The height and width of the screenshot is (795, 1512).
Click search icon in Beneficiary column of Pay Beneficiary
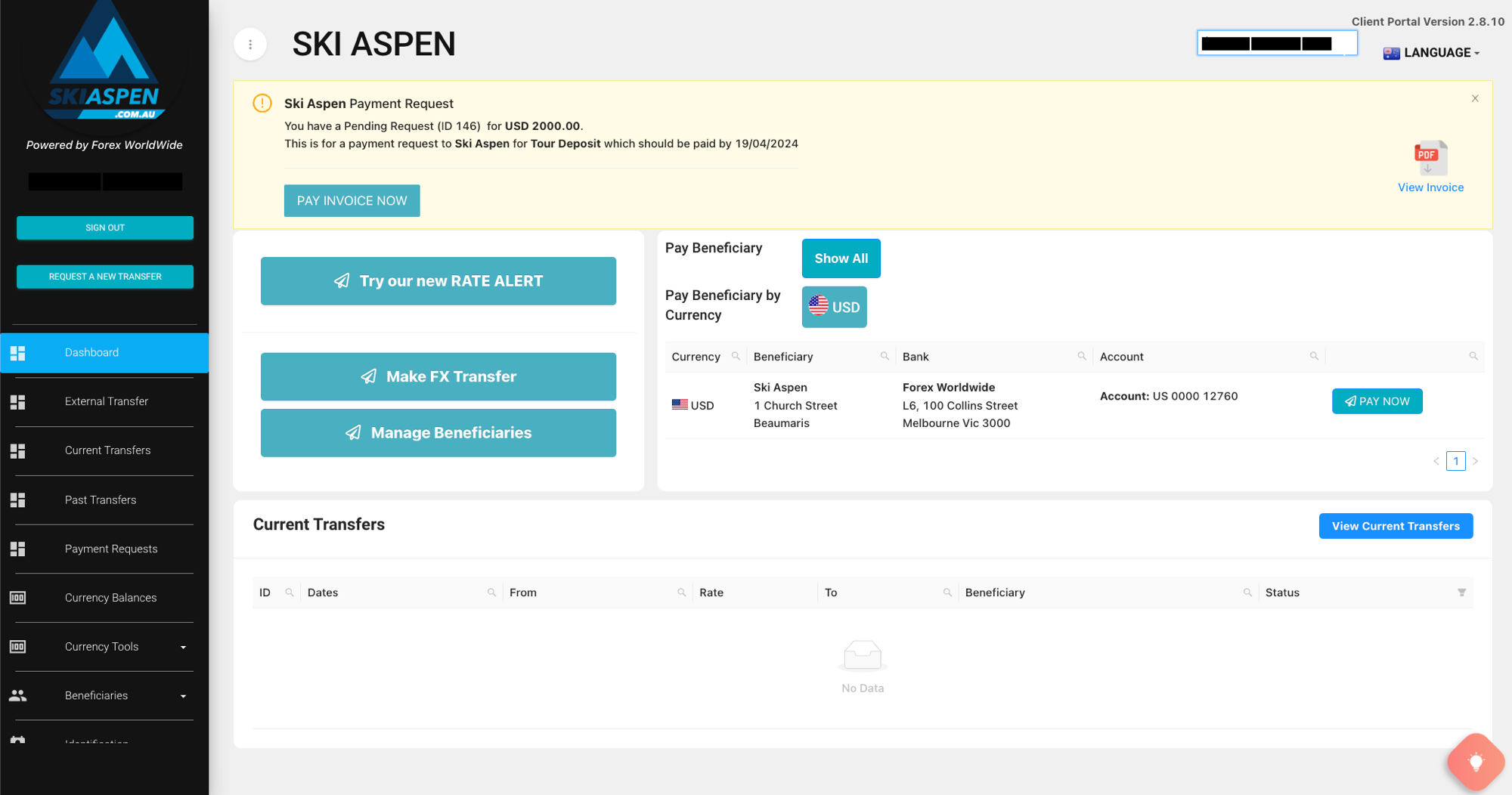pos(885,356)
